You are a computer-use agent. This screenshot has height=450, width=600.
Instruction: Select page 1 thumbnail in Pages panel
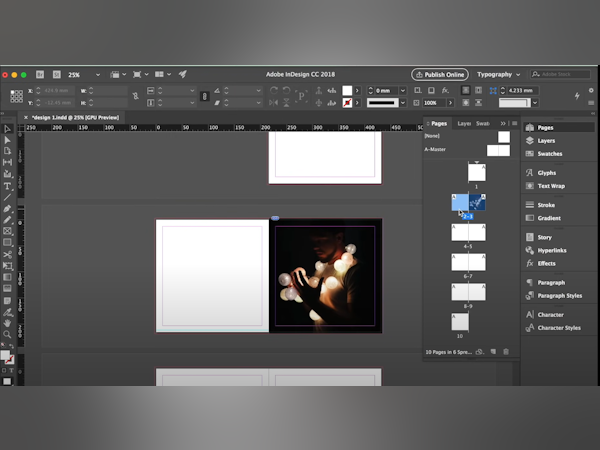[477, 172]
